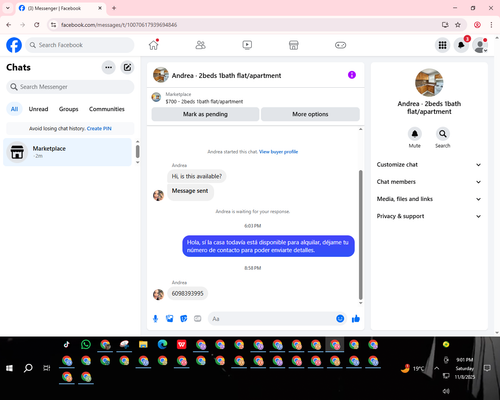Screen dimensions: 500x400
Task: Click the blue 'Hola, si la casa' message
Action: click(268, 246)
